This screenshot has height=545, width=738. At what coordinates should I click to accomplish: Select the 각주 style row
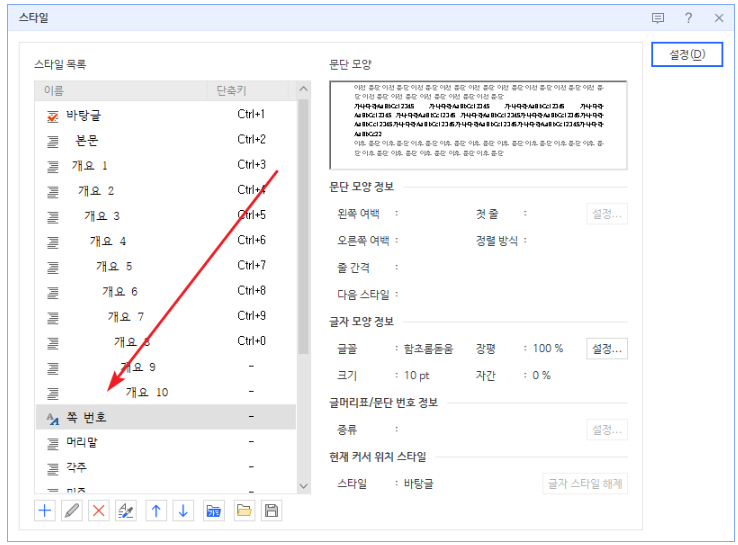(x=166, y=467)
